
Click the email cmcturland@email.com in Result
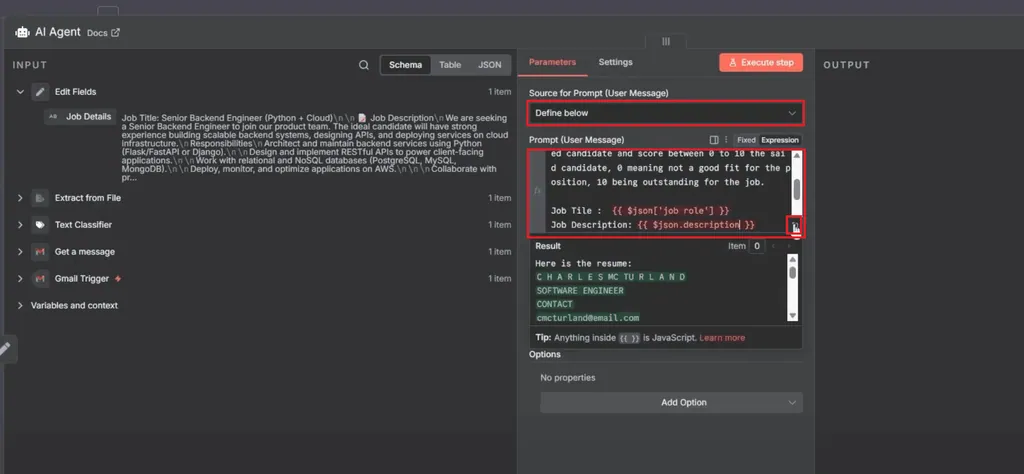(x=588, y=318)
